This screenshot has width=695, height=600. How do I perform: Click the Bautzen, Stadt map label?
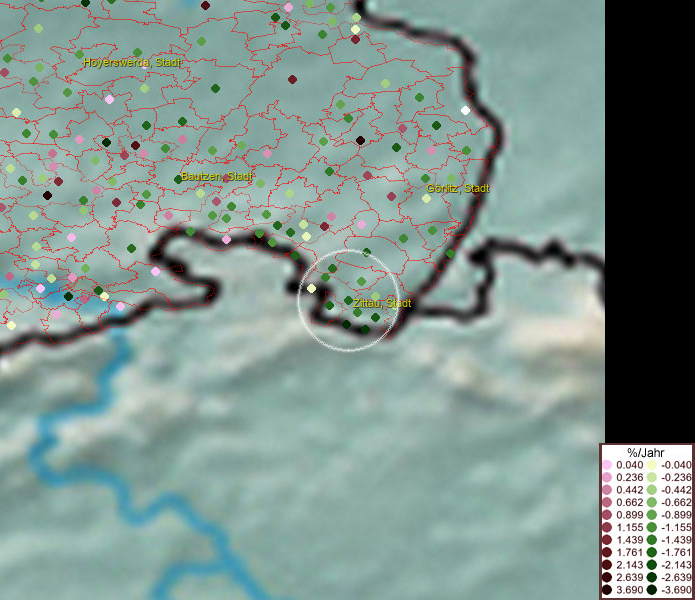point(216,177)
